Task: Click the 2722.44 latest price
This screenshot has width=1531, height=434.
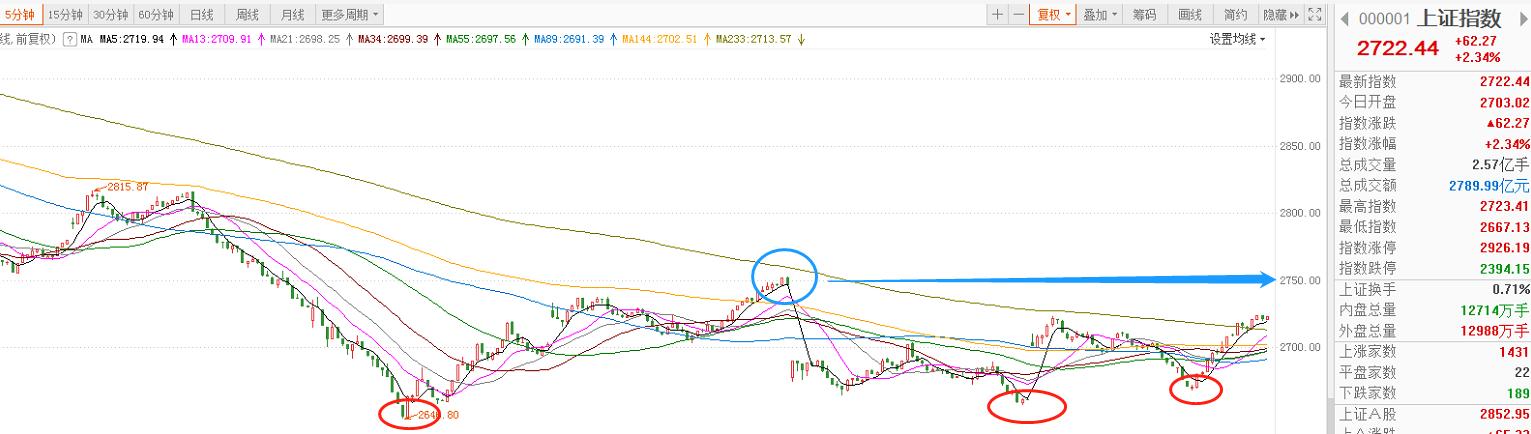Action: point(1397,48)
